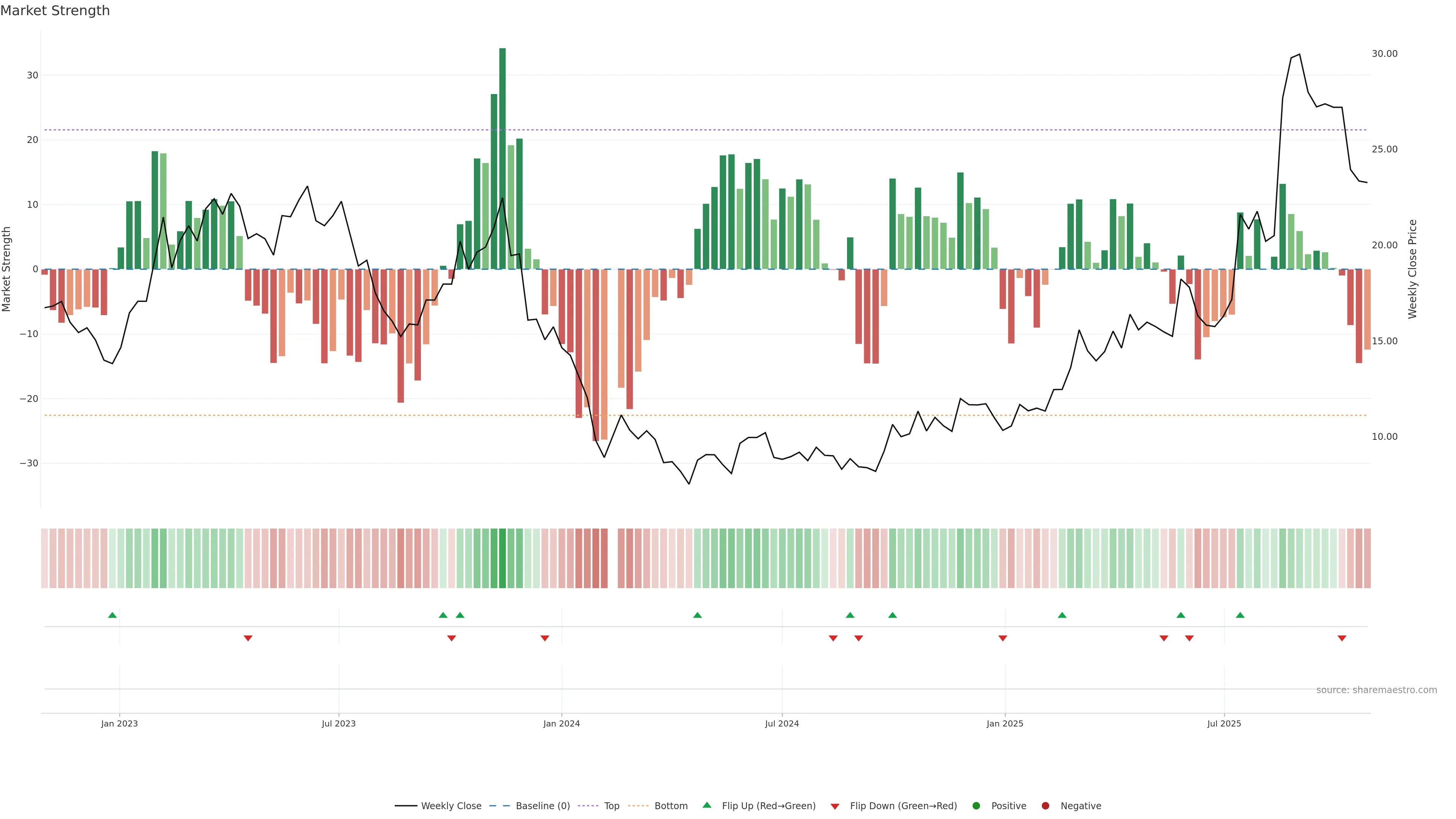Click the Jan 2024 x-axis label
This screenshot has height=819, width=1456.
(x=561, y=723)
